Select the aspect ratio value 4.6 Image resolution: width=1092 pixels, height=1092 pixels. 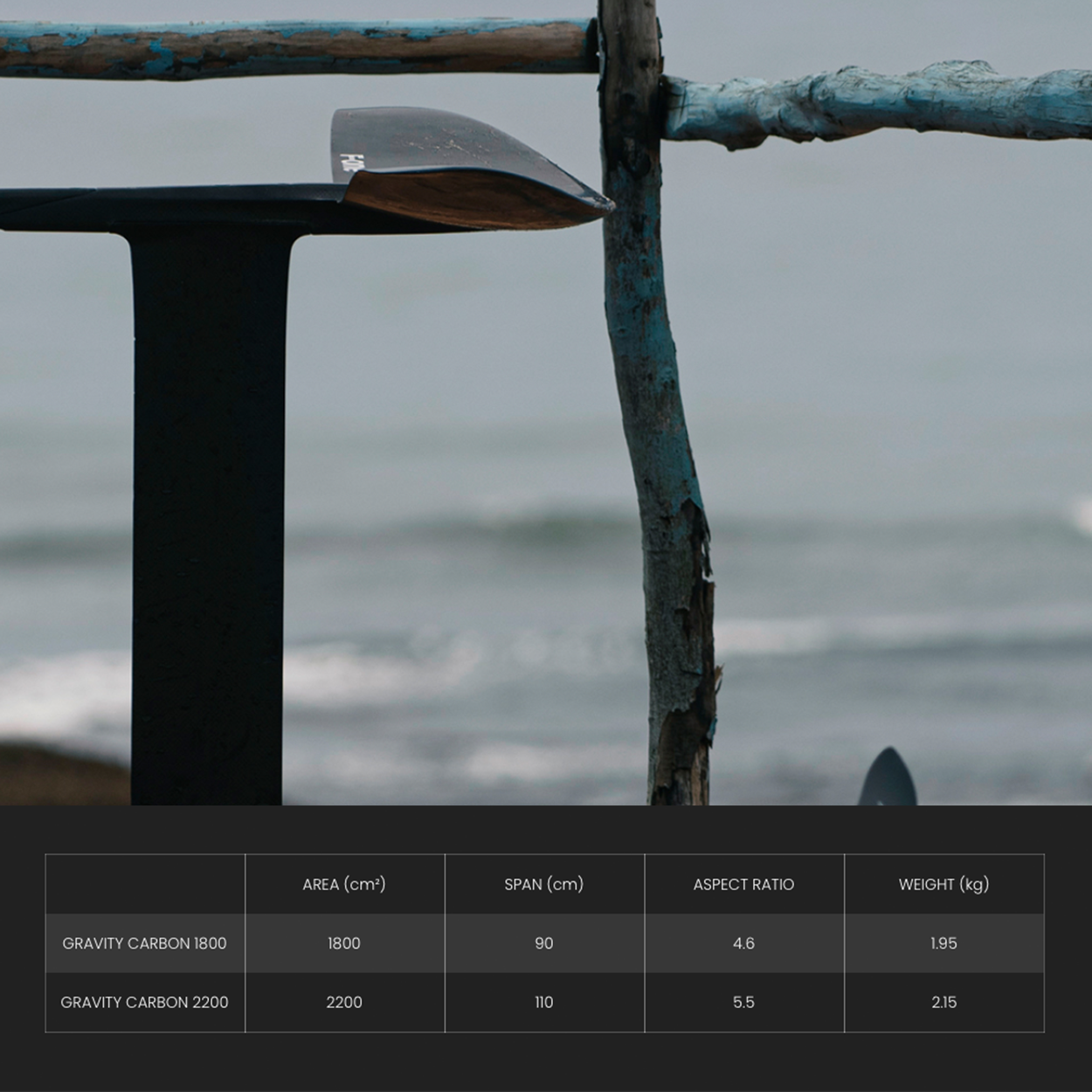(x=743, y=943)
